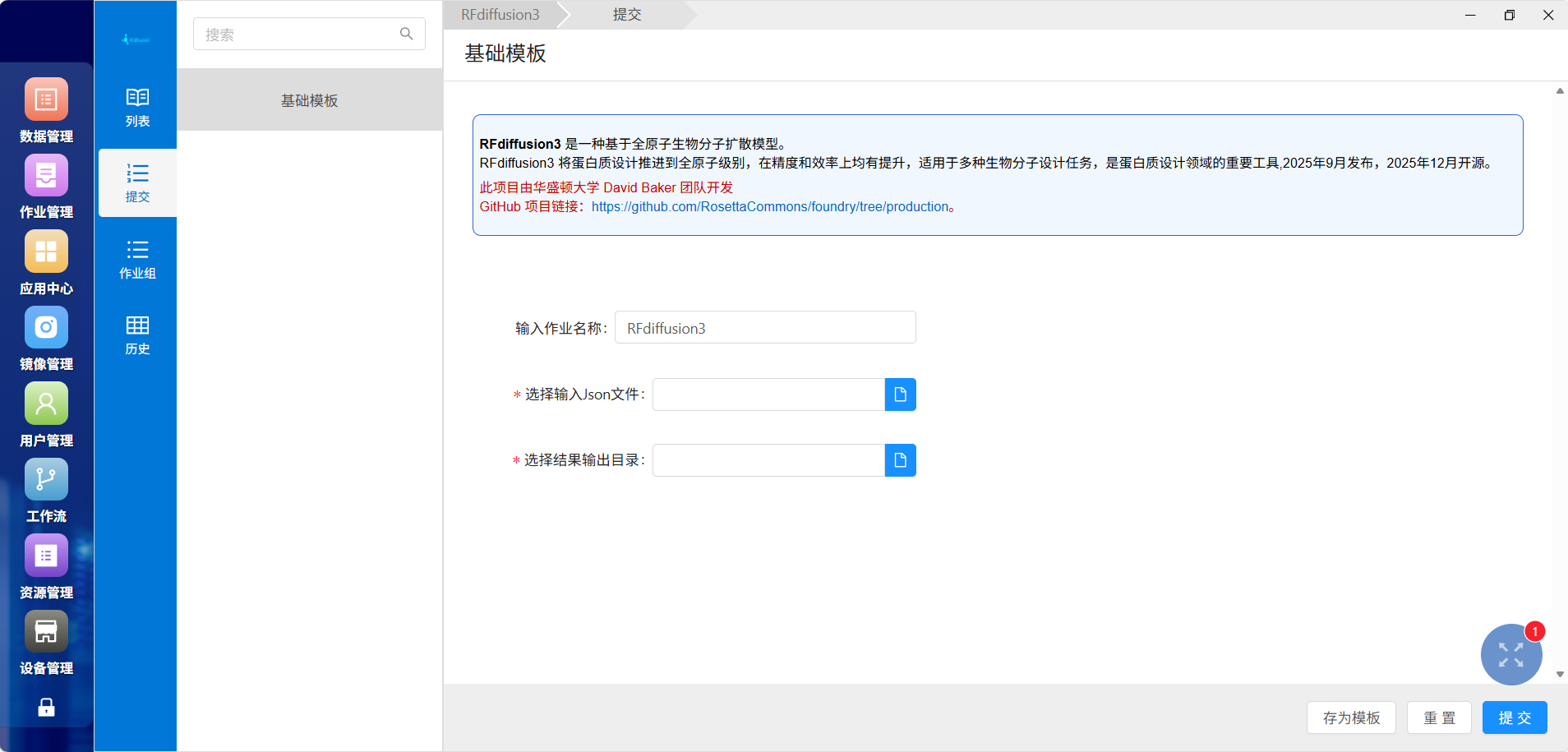The width and height of the screenshot is (1568, 752).
Task: Click the 存为模板 button
Action: [1351, 717]
